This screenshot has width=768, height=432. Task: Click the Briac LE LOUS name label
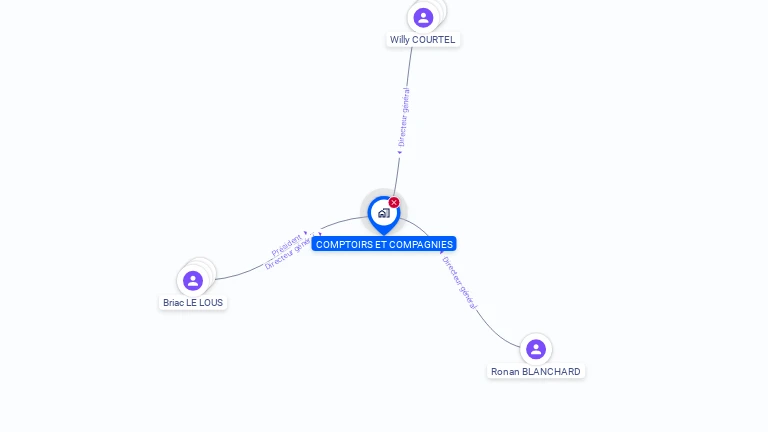(x=193, y=303)
